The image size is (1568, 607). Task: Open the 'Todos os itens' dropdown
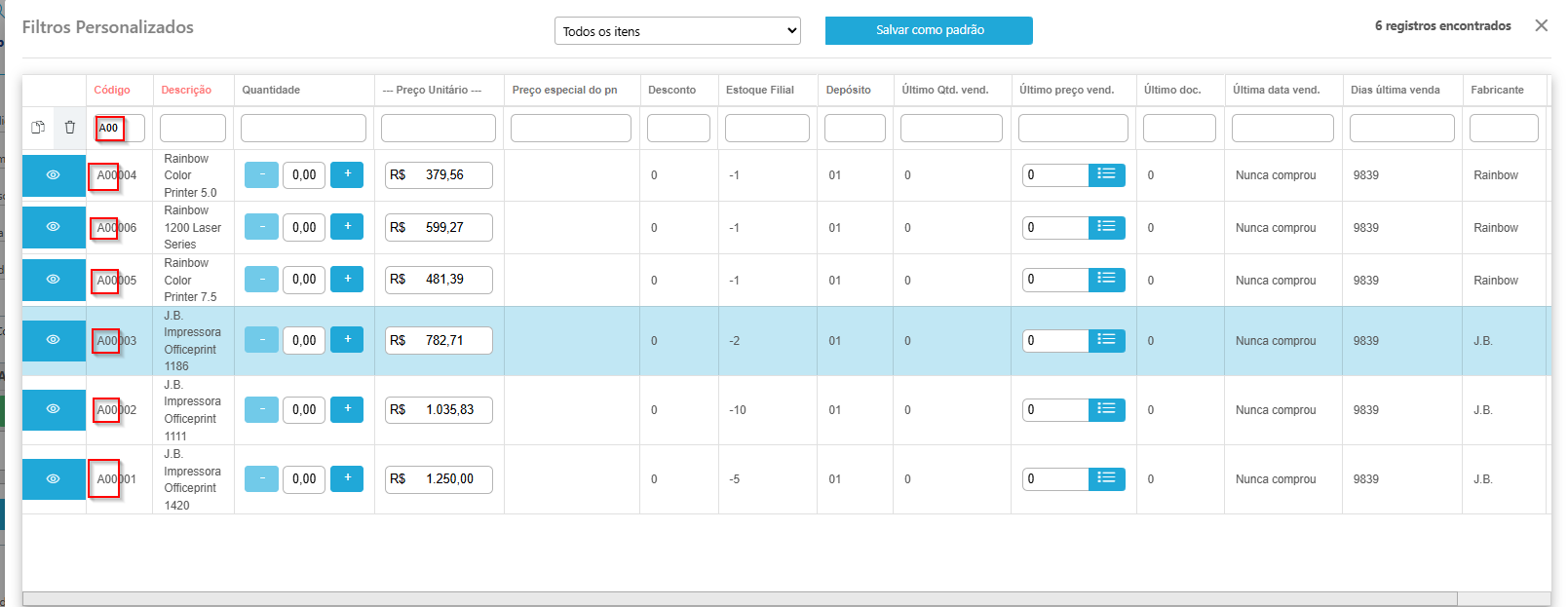(x=677, y=31)
